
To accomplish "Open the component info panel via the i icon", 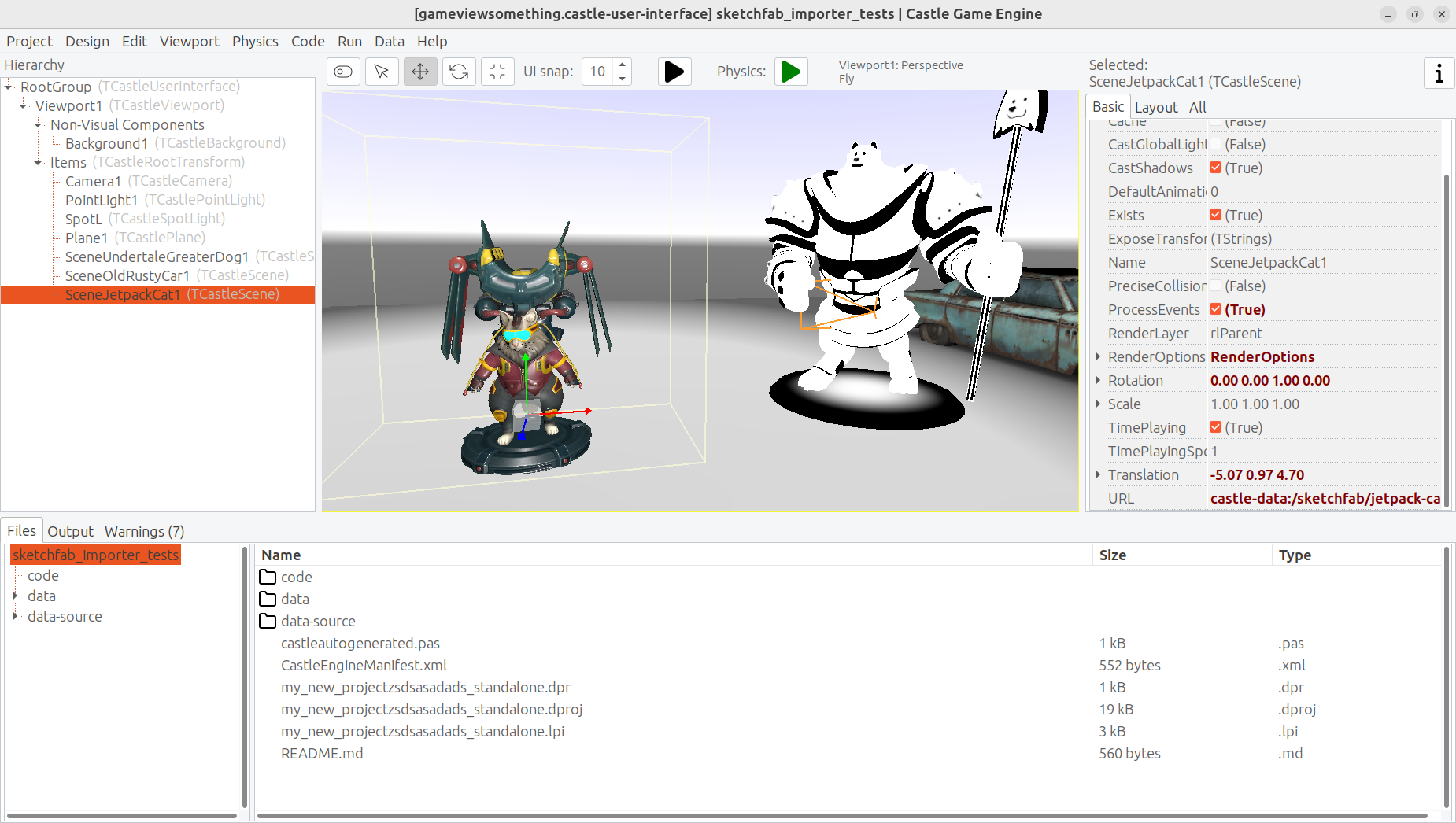I will coord(1439,73).
